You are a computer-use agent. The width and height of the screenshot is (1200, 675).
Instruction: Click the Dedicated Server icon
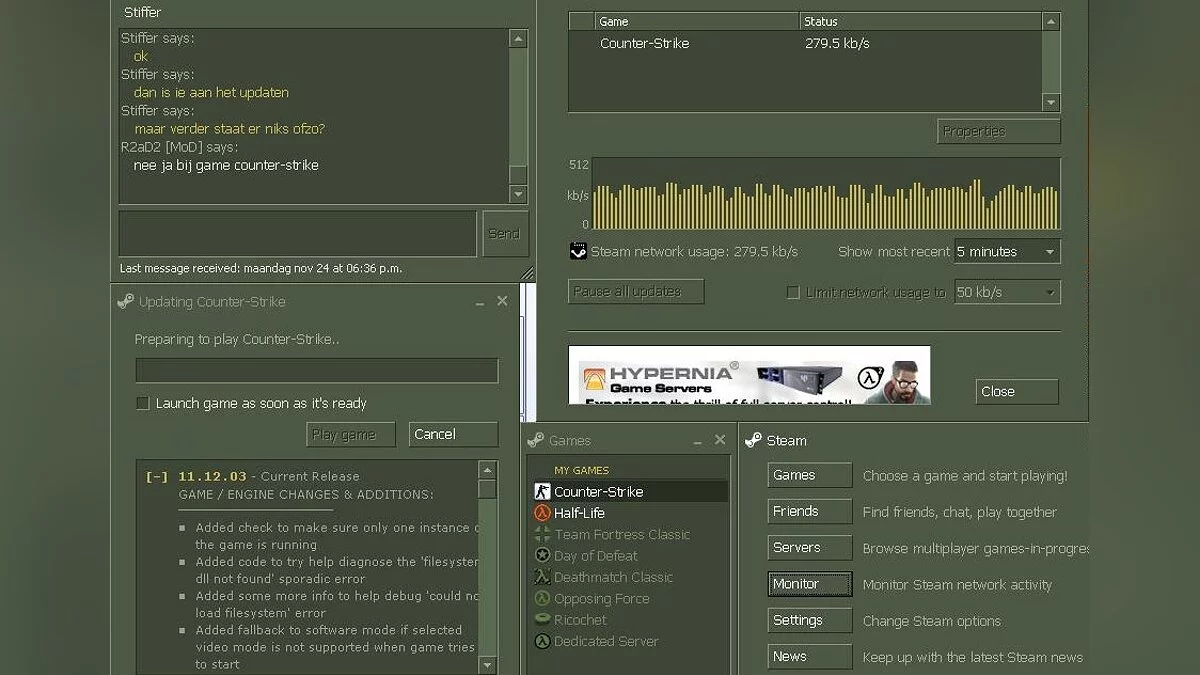(542, 641)
